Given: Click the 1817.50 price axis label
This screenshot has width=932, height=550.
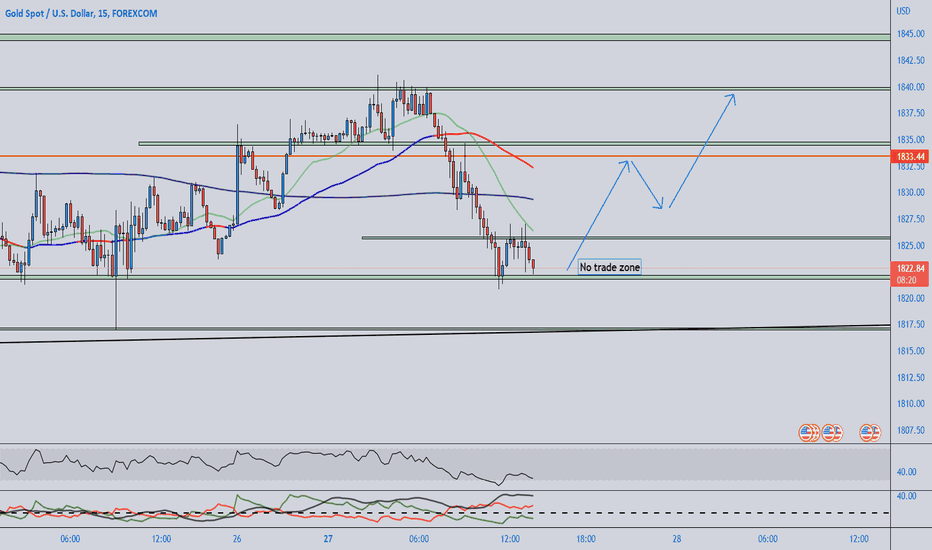Looking at the screenshot, I should (x=911, y=324).
